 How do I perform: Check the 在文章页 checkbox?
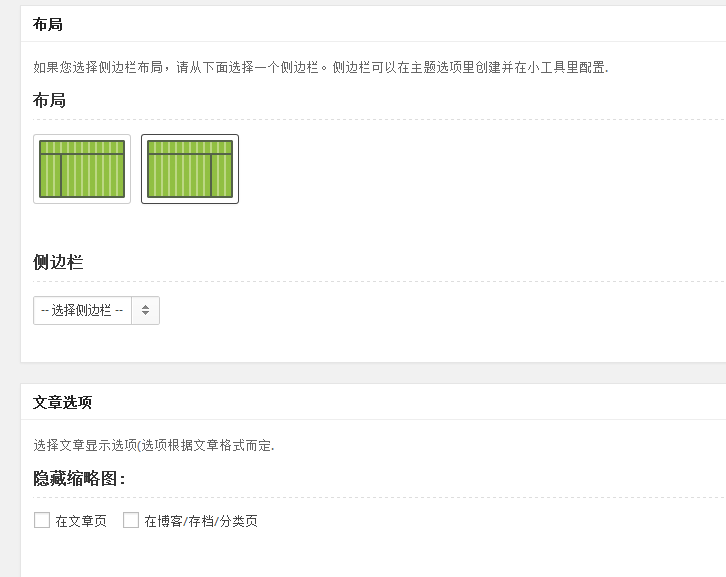tap(42, 520)
